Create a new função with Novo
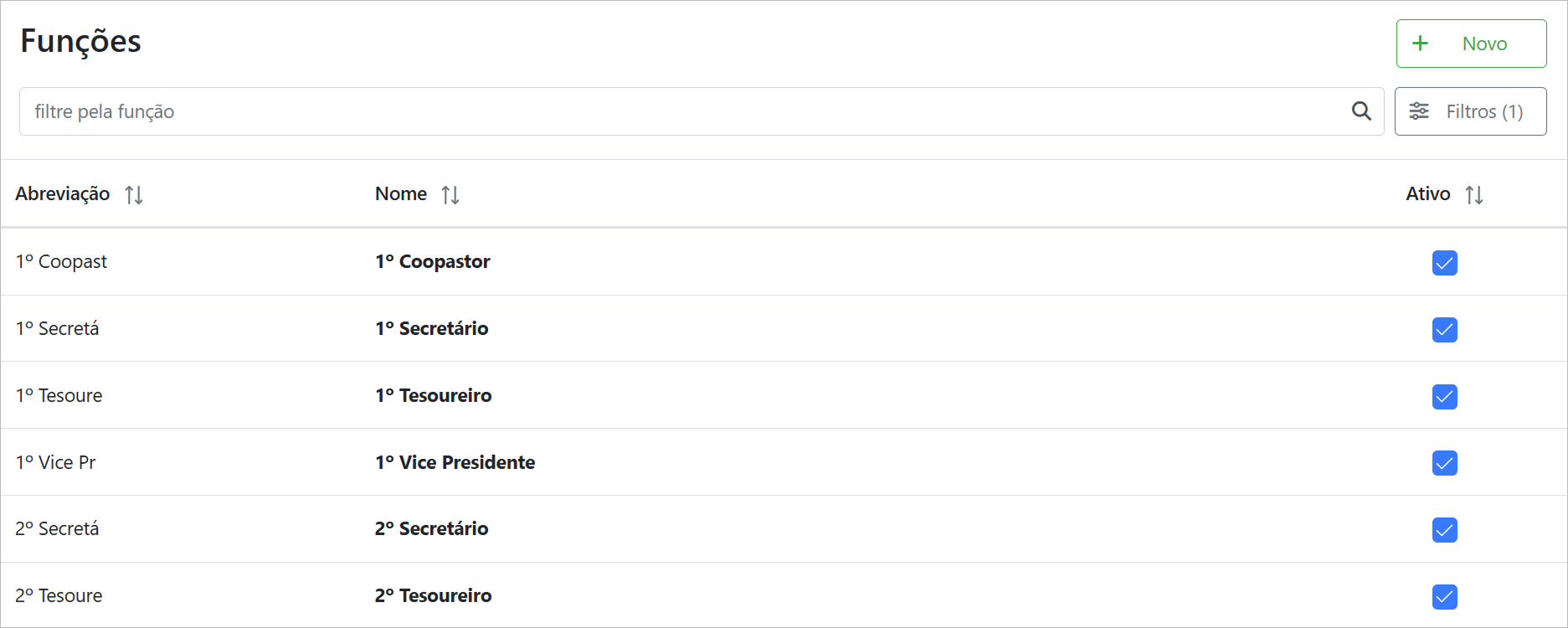Viewport: 1568px width, 628px height. 1471,44
